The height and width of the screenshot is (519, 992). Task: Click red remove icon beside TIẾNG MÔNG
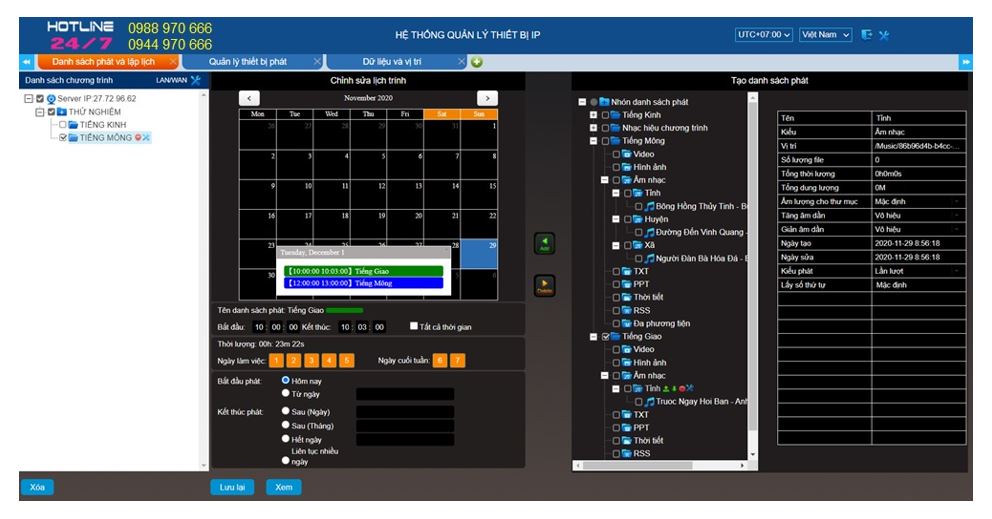137,138
